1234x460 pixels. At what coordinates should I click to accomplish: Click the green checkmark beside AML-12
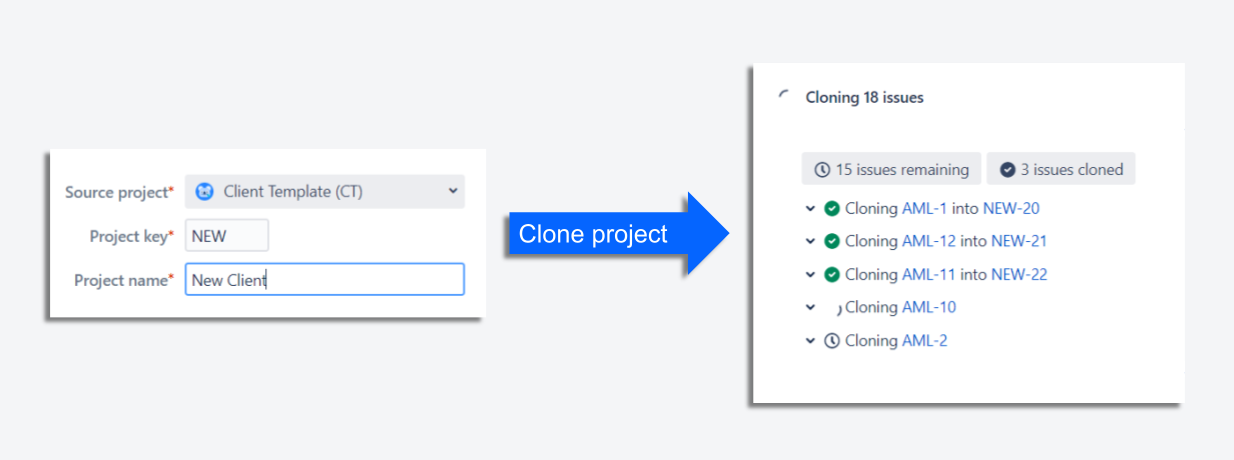coord(832,241)
